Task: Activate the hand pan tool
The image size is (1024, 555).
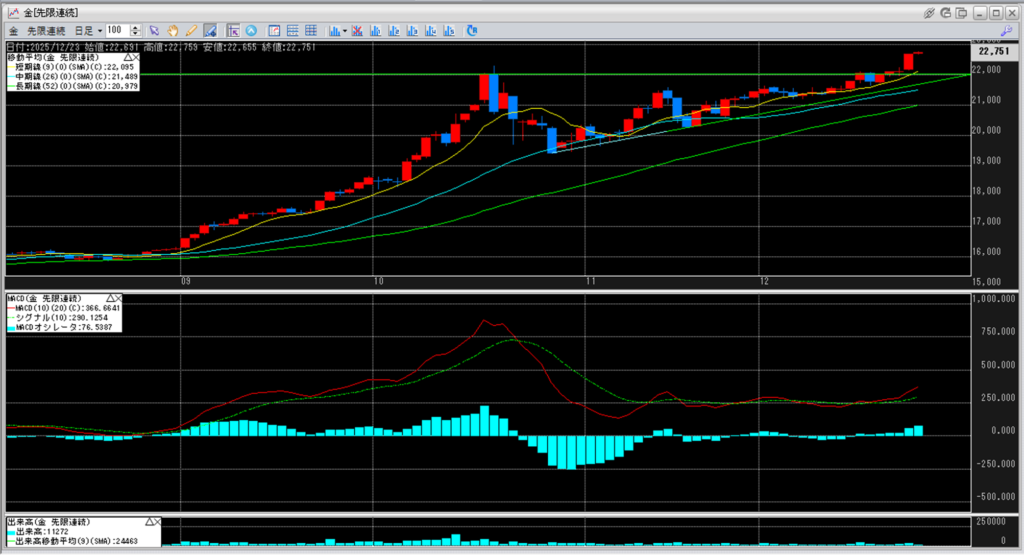Action: coord(173,31)
